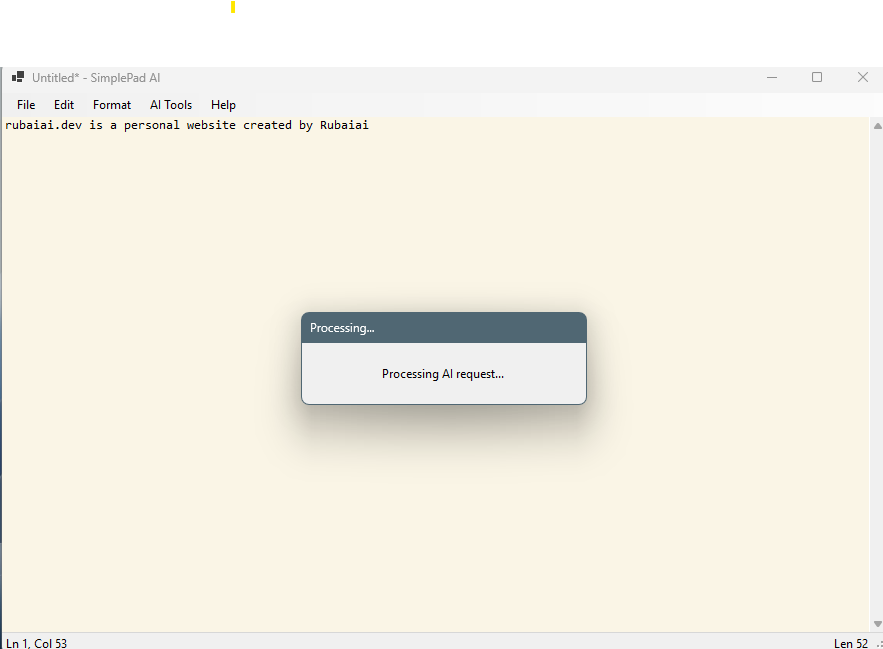Maximize the SimplePad AI window
883x649 pixels.
(817, 77)
